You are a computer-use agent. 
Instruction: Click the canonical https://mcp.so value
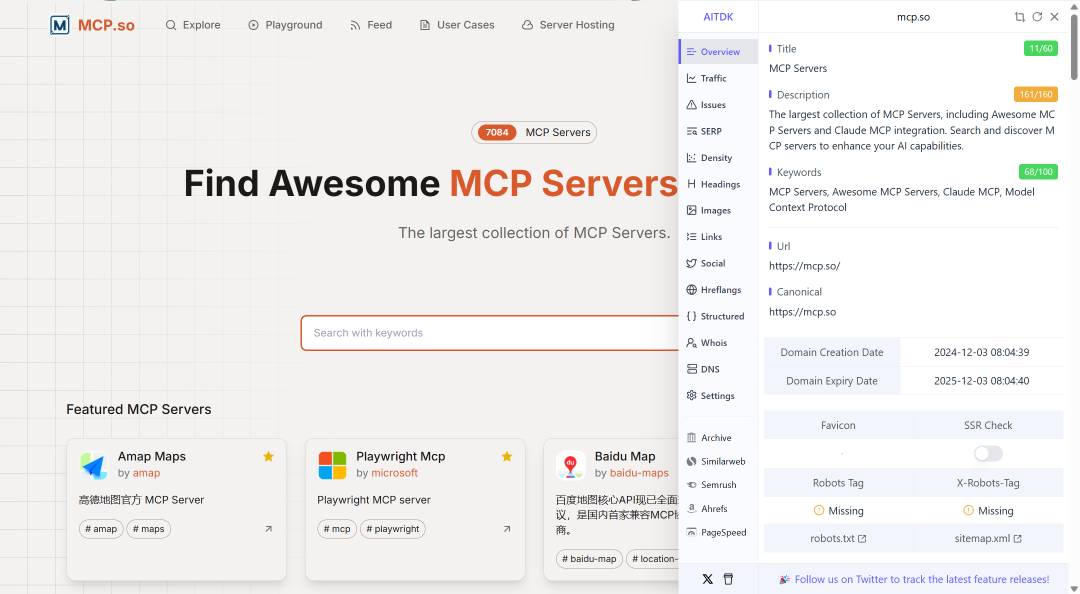coord(802,312)
